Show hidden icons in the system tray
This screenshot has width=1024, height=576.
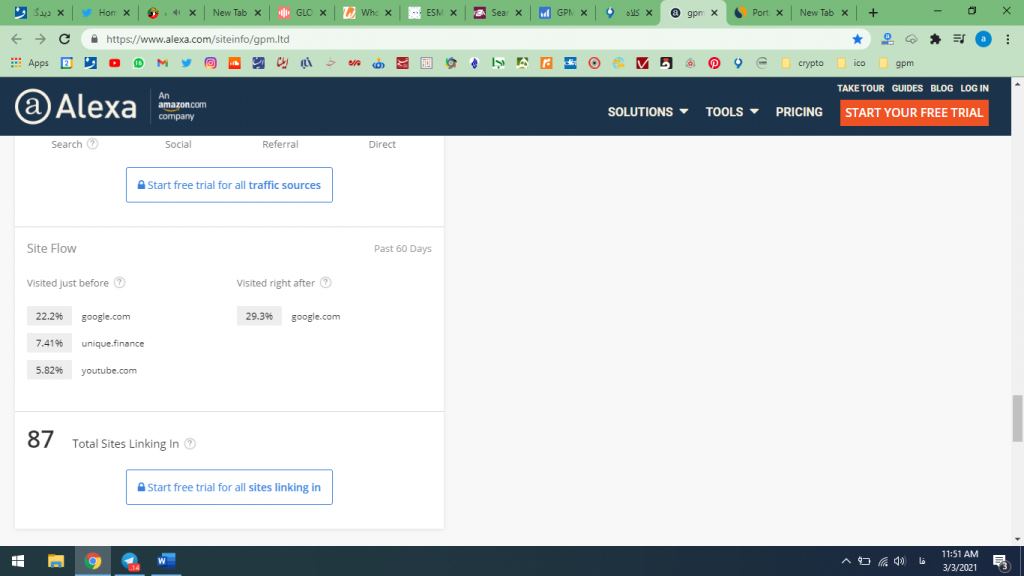846,561
